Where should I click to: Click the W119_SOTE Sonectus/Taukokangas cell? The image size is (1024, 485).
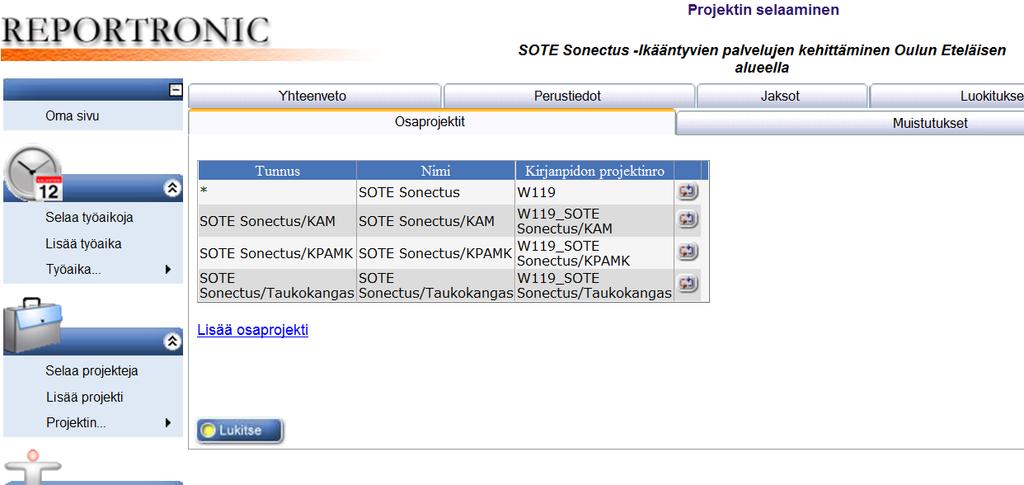tap(595, 285)
